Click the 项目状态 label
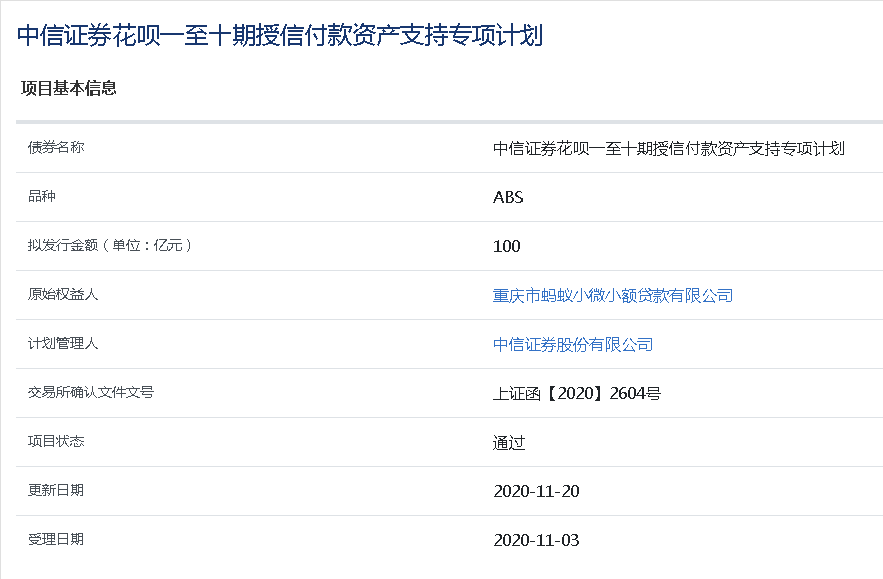The image size is (883, 579). 56,441
